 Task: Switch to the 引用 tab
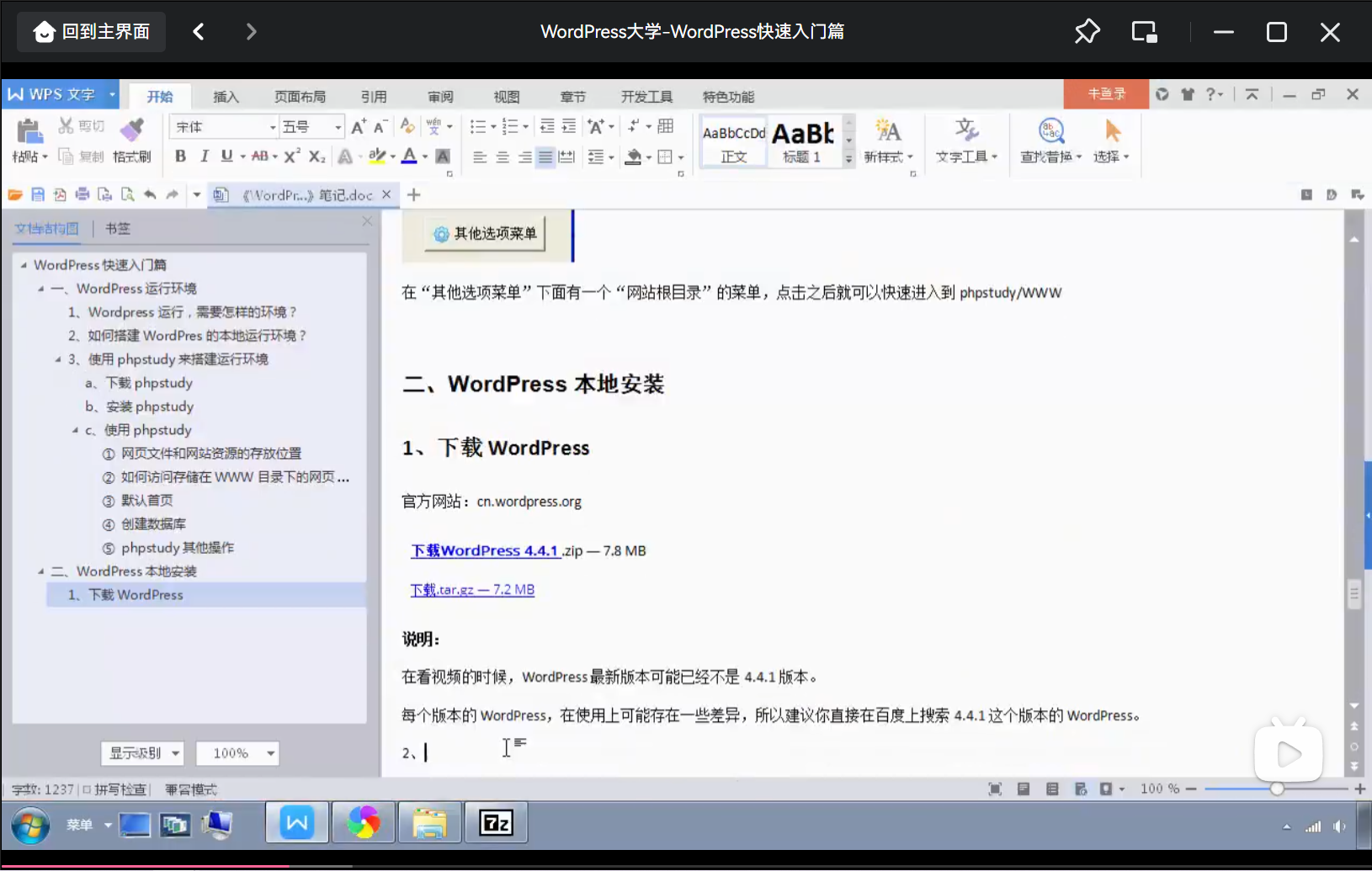(374, 97)
